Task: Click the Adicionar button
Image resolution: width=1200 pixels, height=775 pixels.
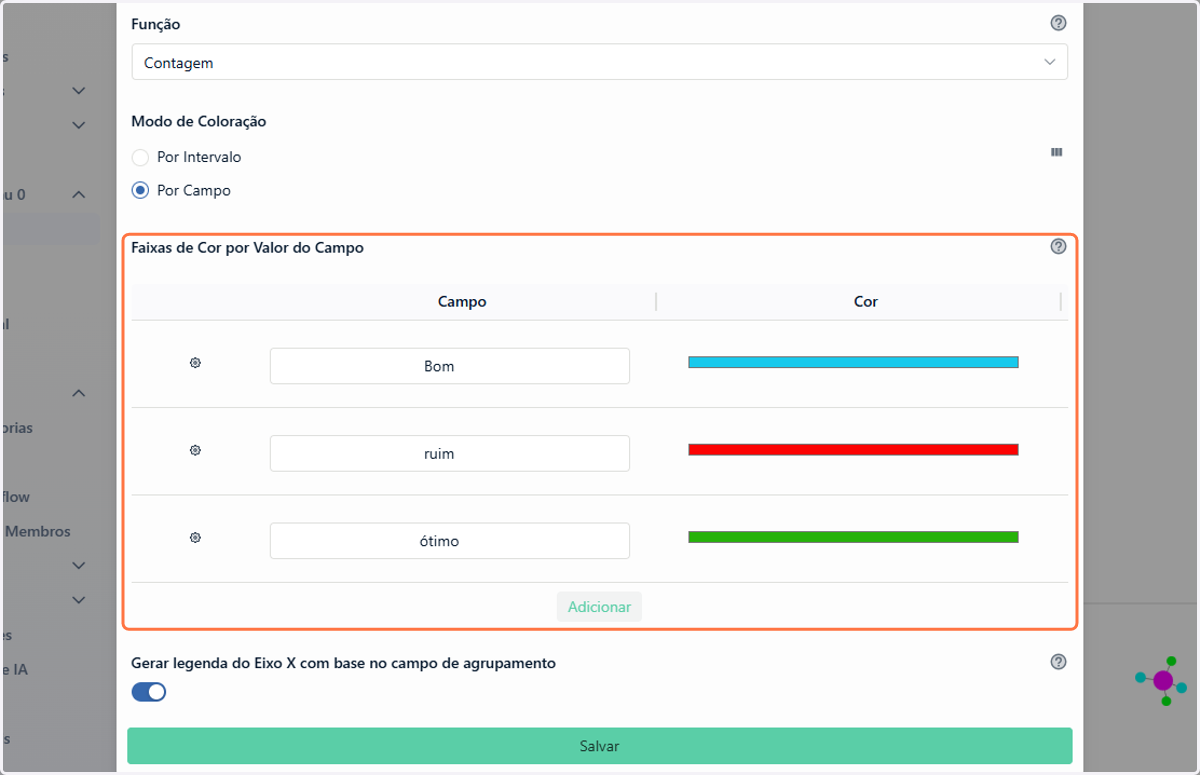Action: [x=599, y=607]
